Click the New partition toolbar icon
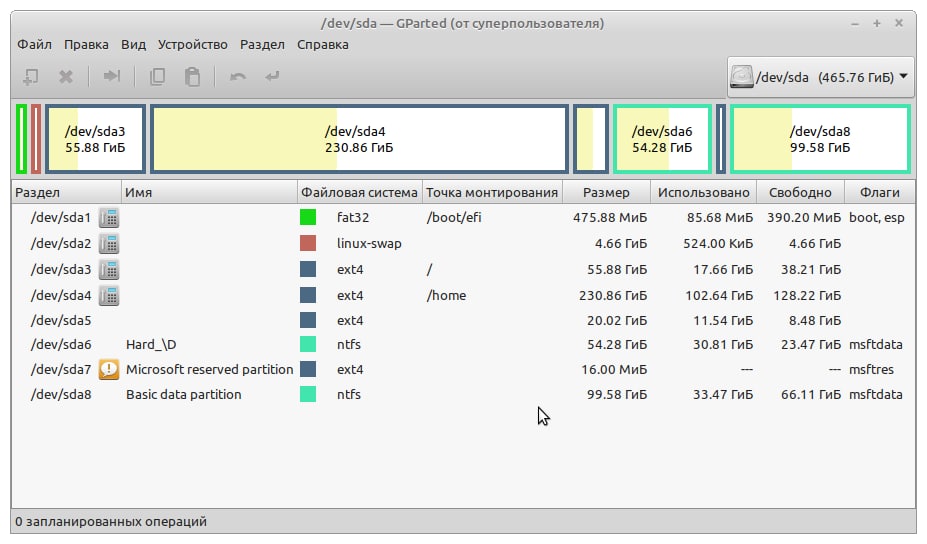Screen dimensions: 927x544 (x=31, y=76)
